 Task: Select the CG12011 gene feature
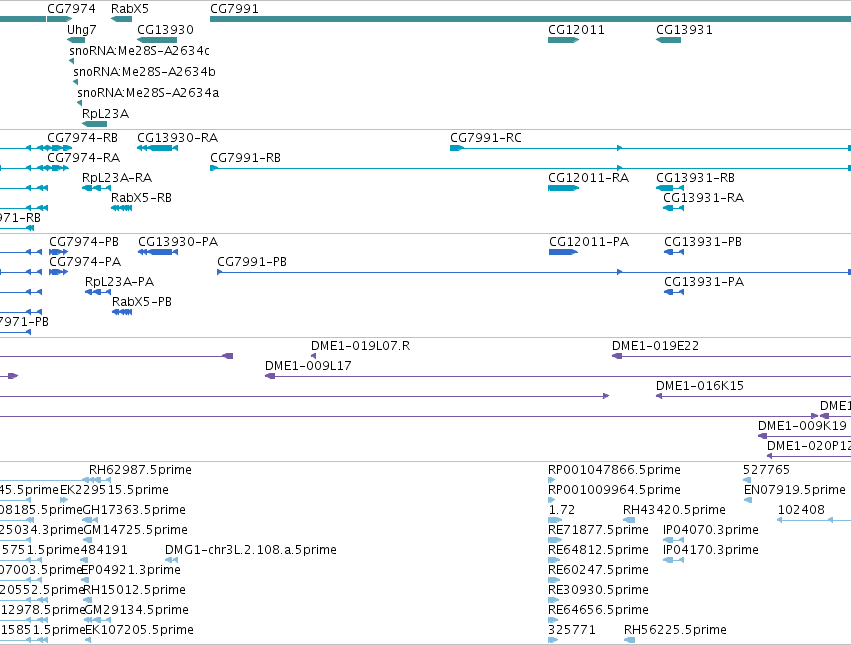tap(563, 40)
